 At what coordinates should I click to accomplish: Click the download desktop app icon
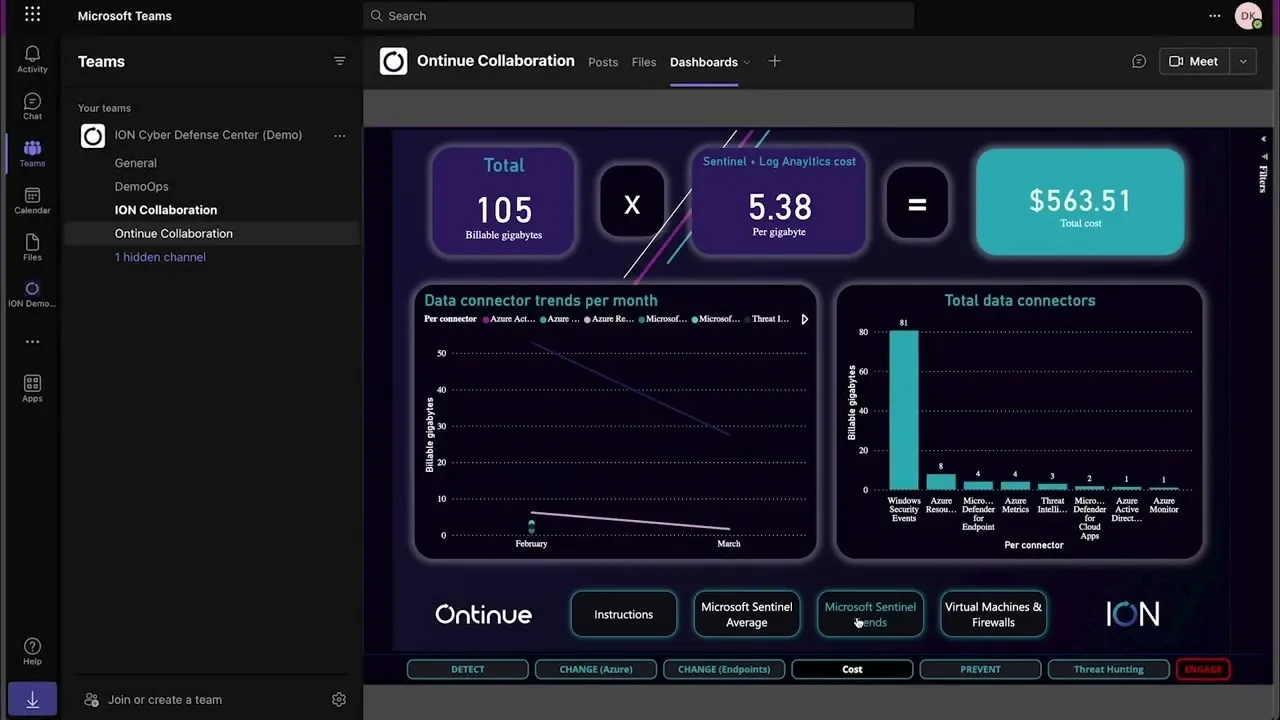(x=32, y=700)
